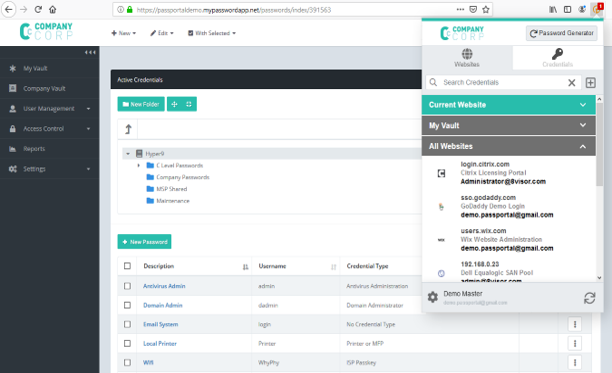Open the Wifi row three-dot menu
The image size is (612, 373).
coord(575,362)
